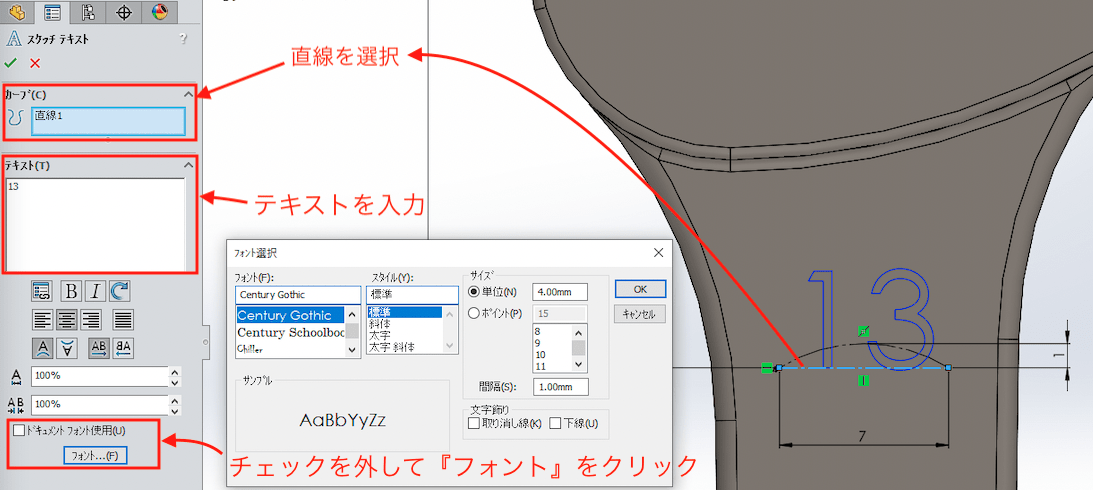Toggle ドキュメント フォント使用(U) checkbox
This screenshot has width=1093, height=490.
[19, 431]
